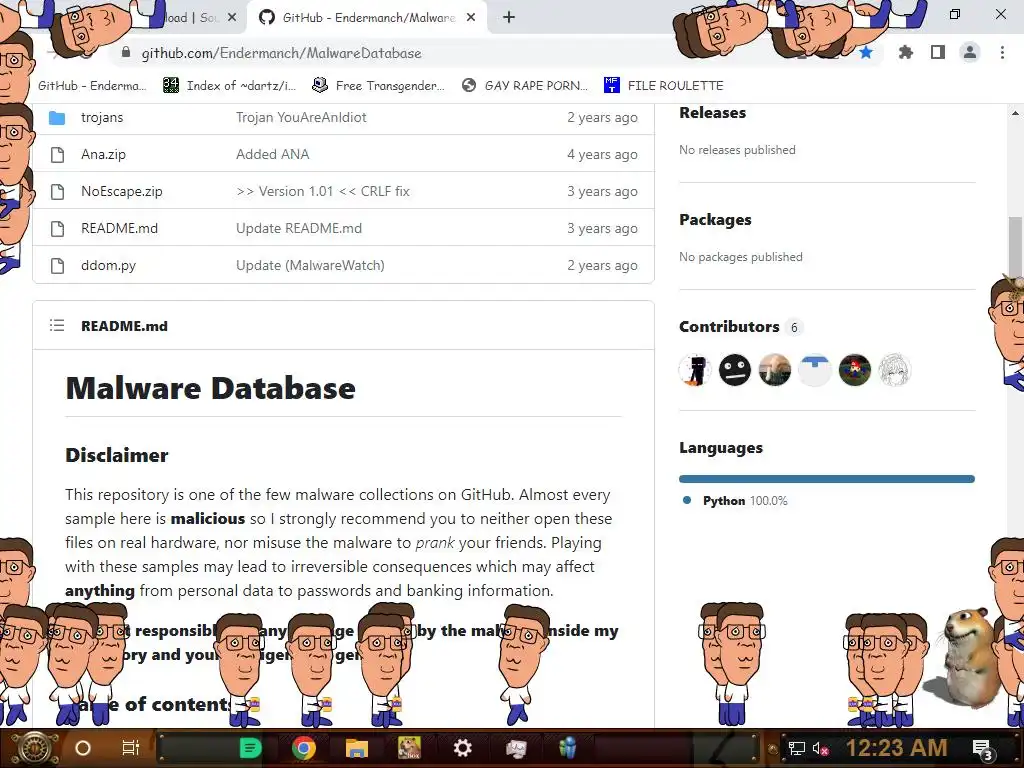This screenshot has height=768, width=1024.
Task: Open a new browser tab
Action: point(509,18)
